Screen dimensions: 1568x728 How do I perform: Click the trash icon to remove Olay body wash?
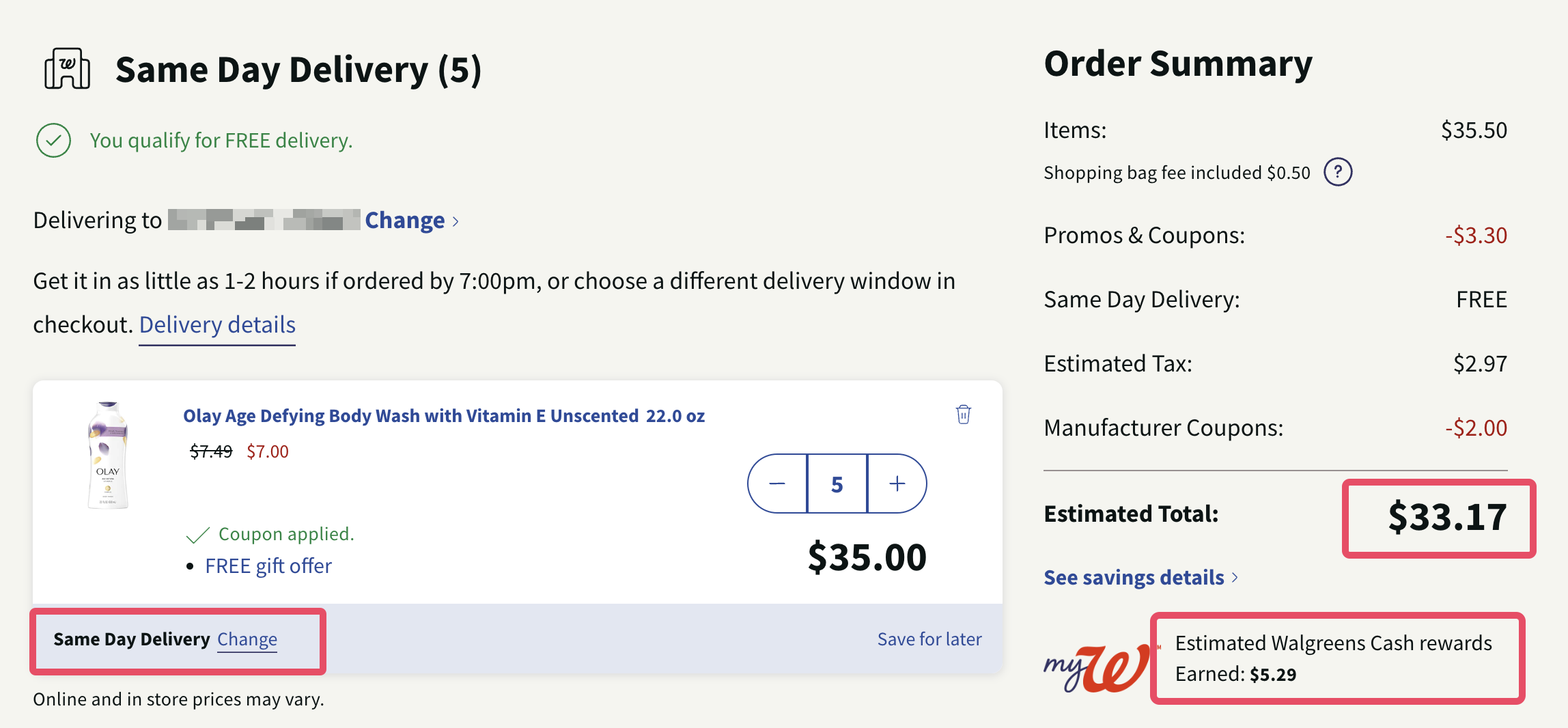coord(962,415)
